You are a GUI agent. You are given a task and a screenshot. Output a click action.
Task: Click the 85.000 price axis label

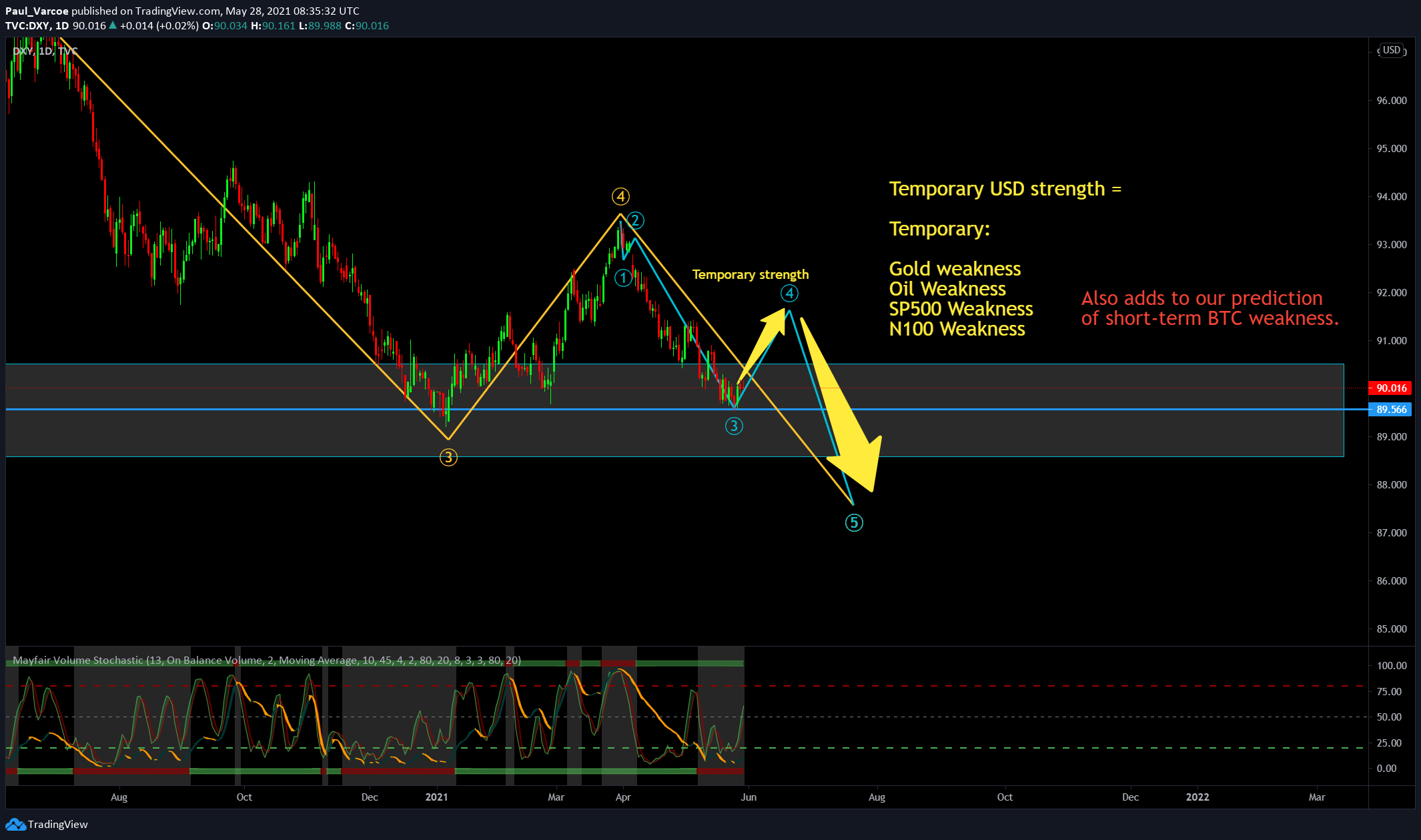click(x=1392, y=629)
